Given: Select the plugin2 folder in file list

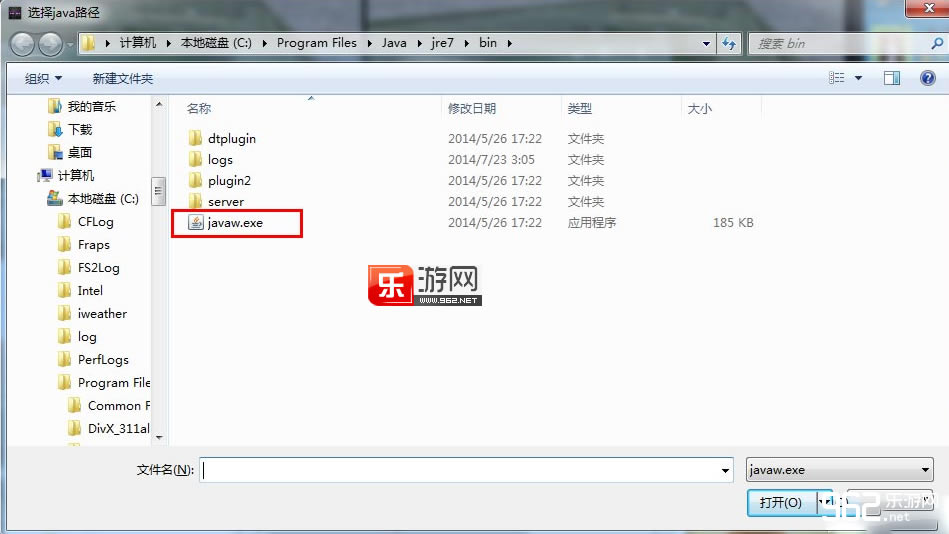Looking at the screenshot, I should (x=229, y=181).
